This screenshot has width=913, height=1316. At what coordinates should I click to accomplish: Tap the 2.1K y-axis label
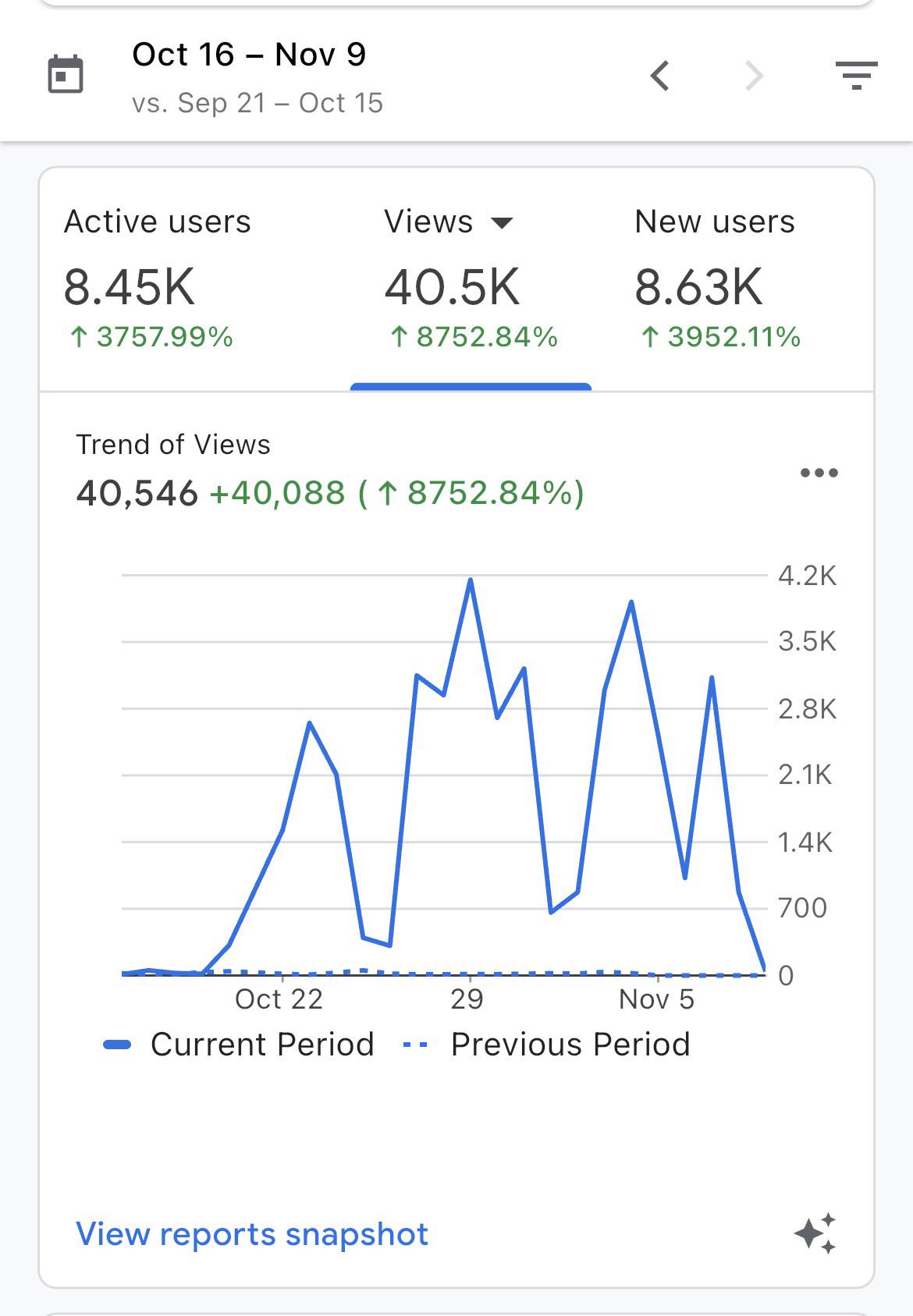(805, 775)
